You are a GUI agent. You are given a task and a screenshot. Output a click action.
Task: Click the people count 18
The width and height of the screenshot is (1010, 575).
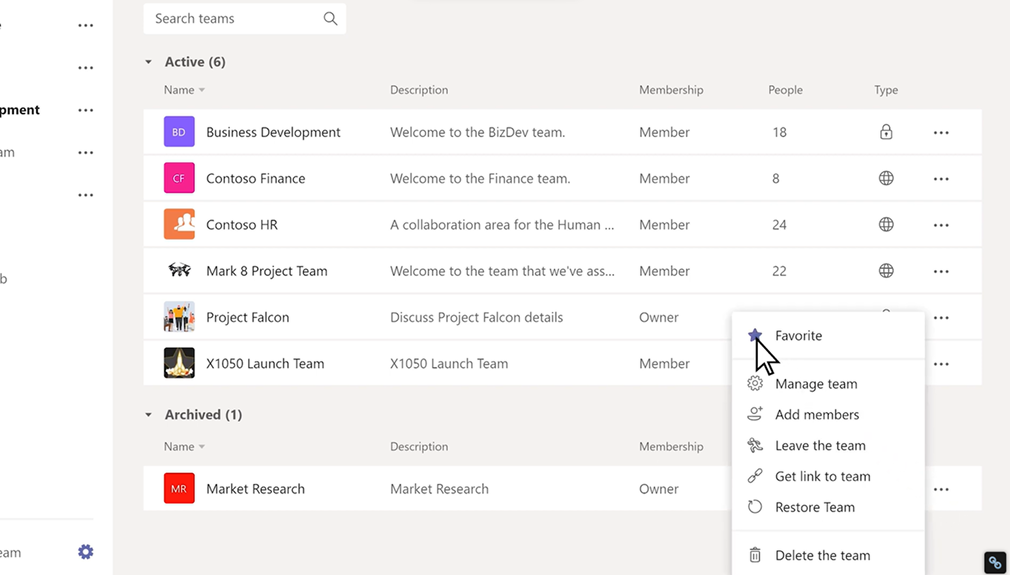779,132
